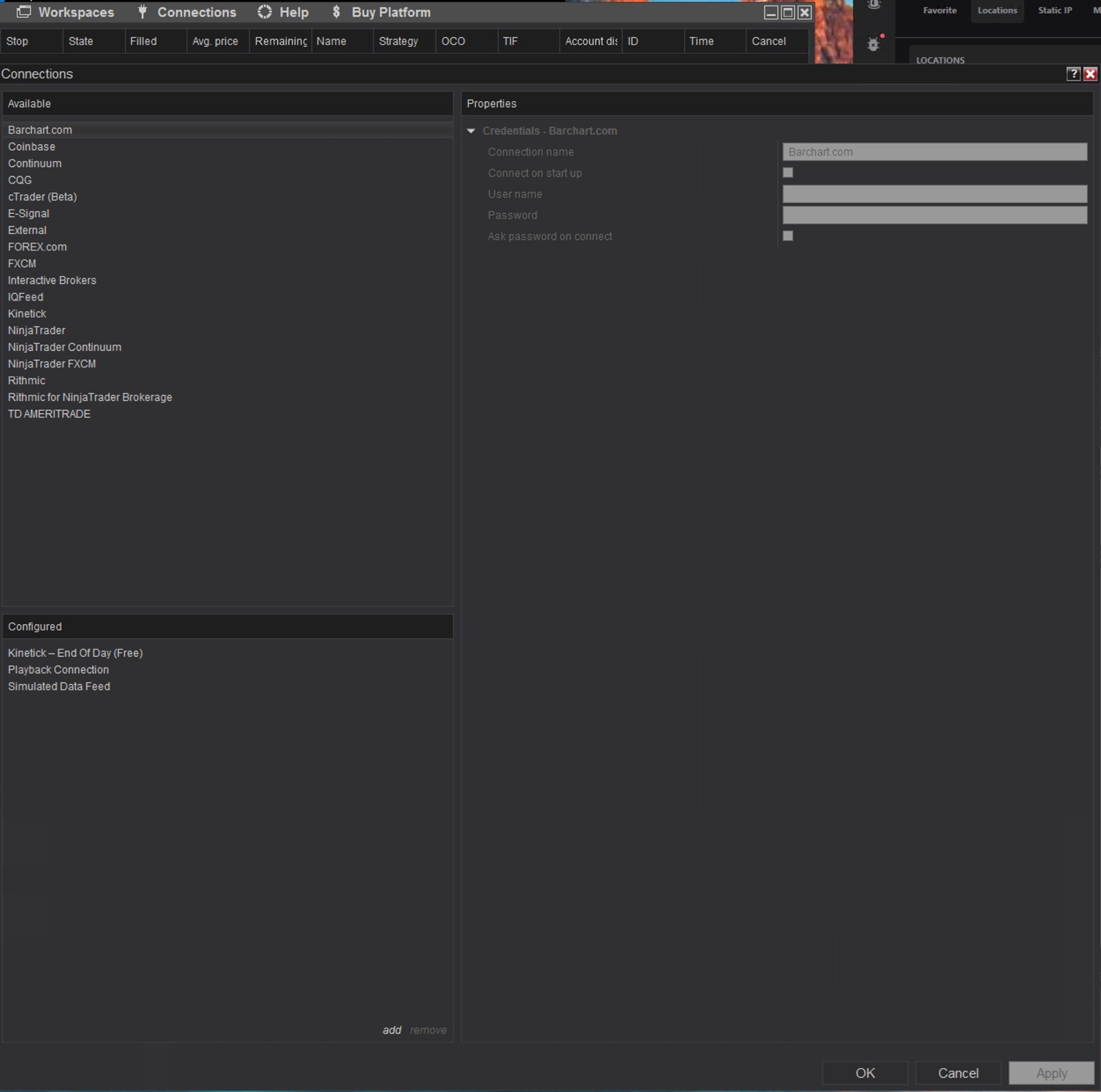This screenshot has height=1092, width=1101.
Task: Toggle the Connect on start up checkbox
Action: point(788,173)
